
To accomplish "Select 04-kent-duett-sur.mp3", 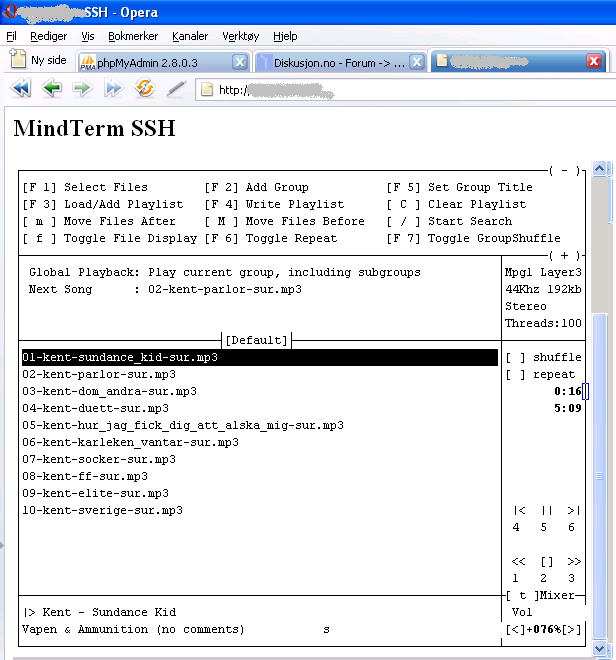I will [x=96, y=408].
